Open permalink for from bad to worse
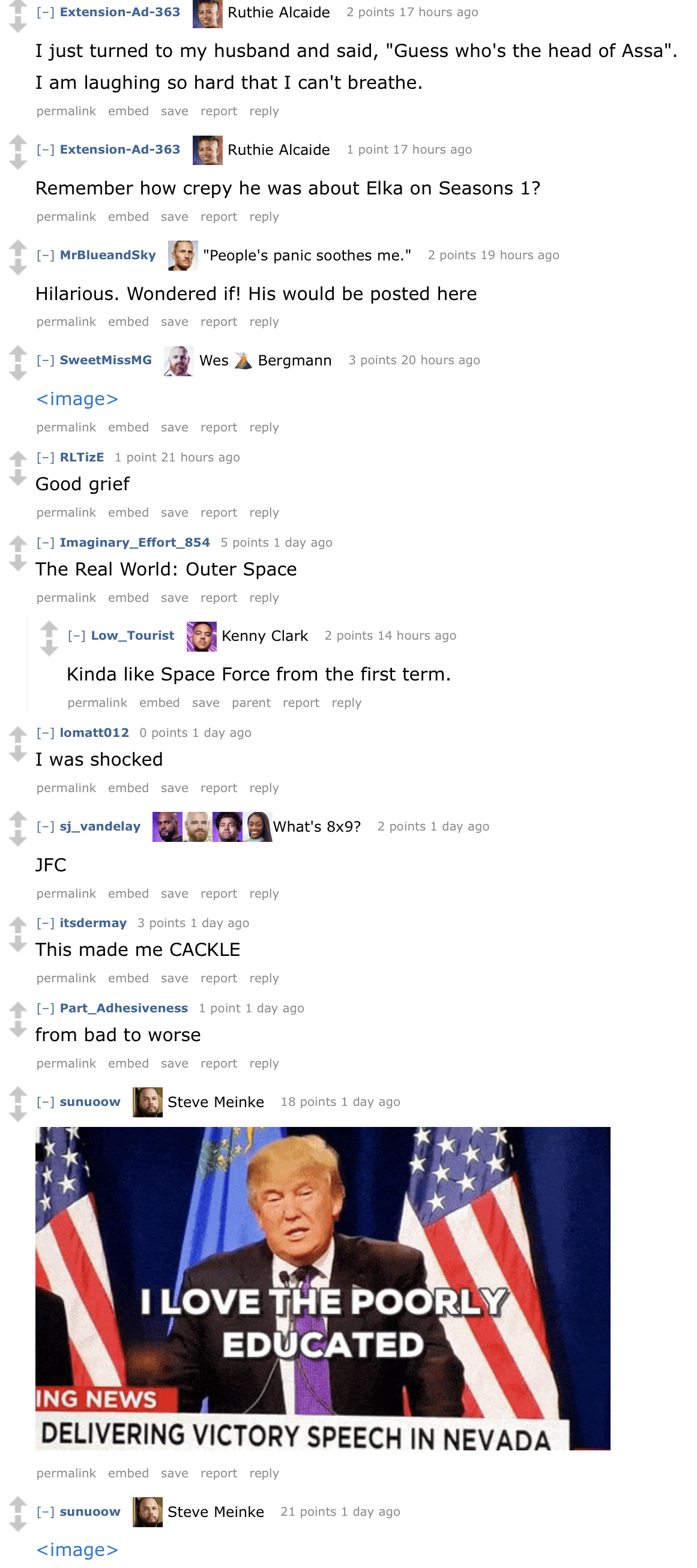 pos(66,1063)
